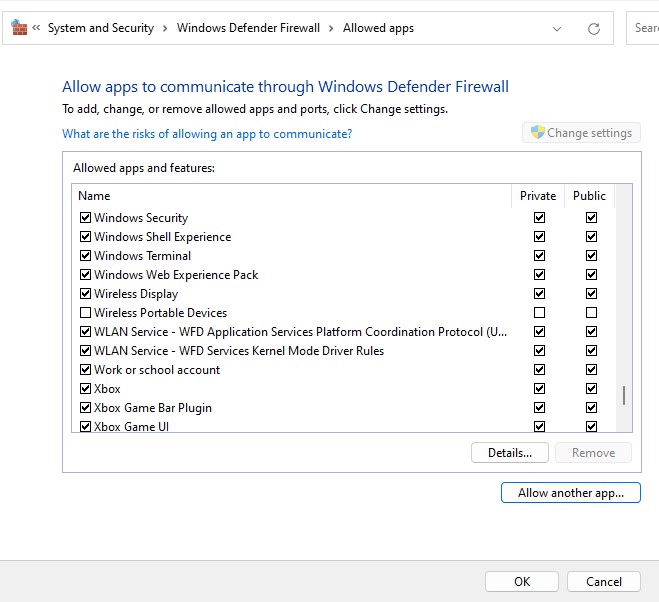Select Wireless Portable Devices row text

click(161, 313)
